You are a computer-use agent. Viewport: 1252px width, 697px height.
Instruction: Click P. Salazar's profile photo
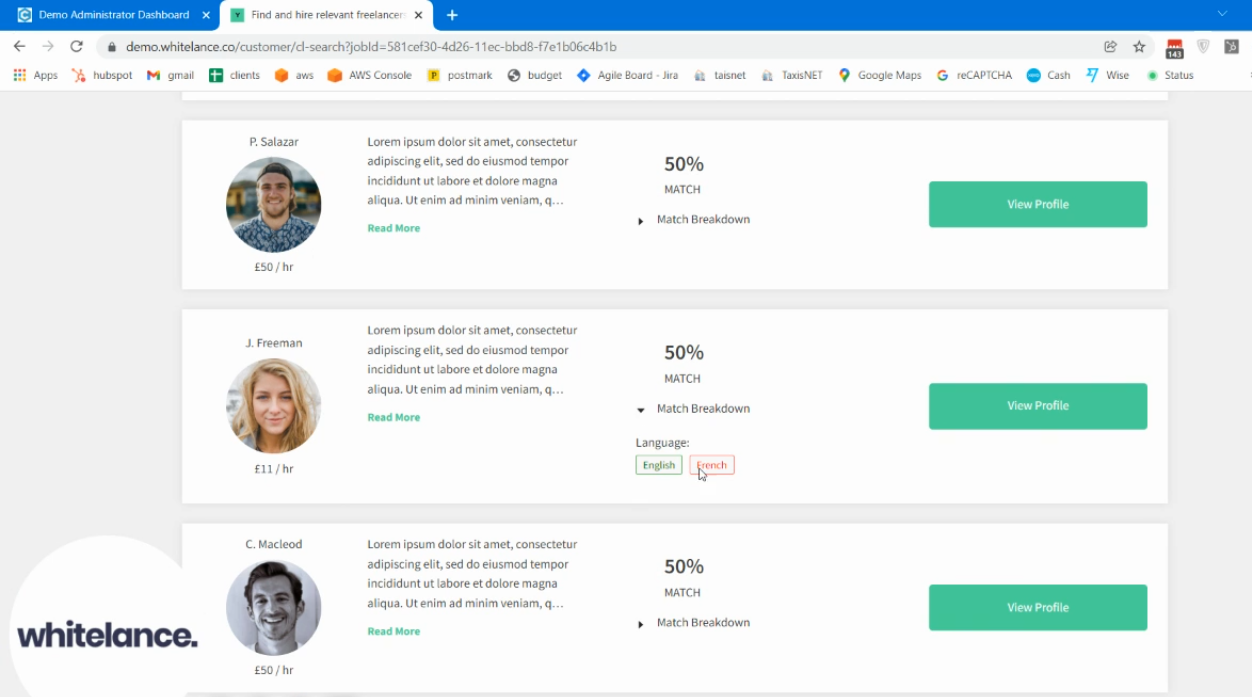[273, 204]
